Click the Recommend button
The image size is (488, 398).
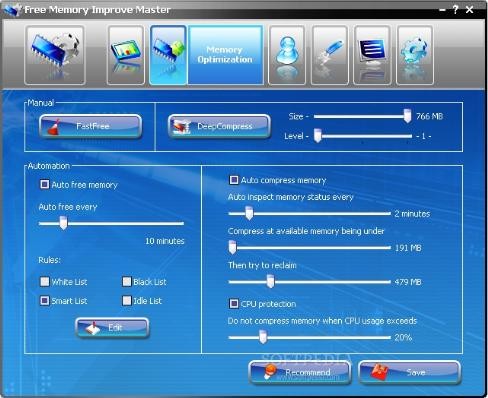[x=300, y=372]
